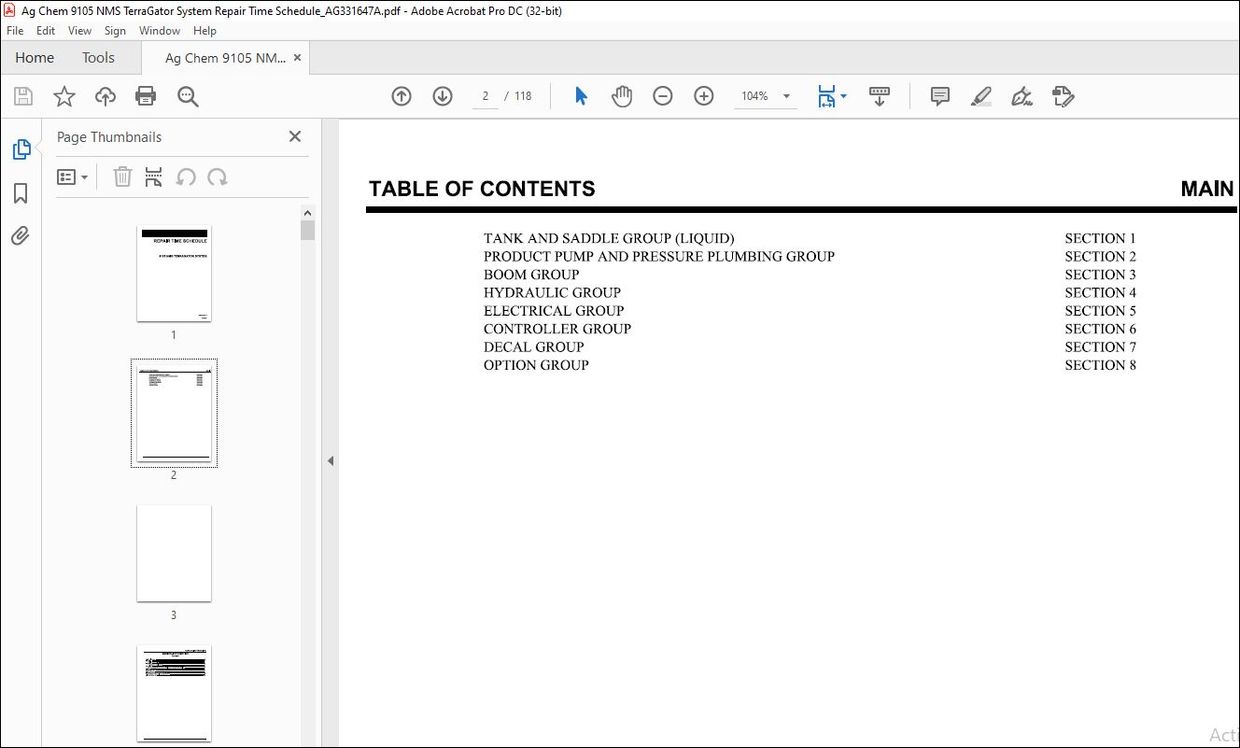Add a sticky note comment
This screenshot has width=1240, height=748.
coord(939,96)
